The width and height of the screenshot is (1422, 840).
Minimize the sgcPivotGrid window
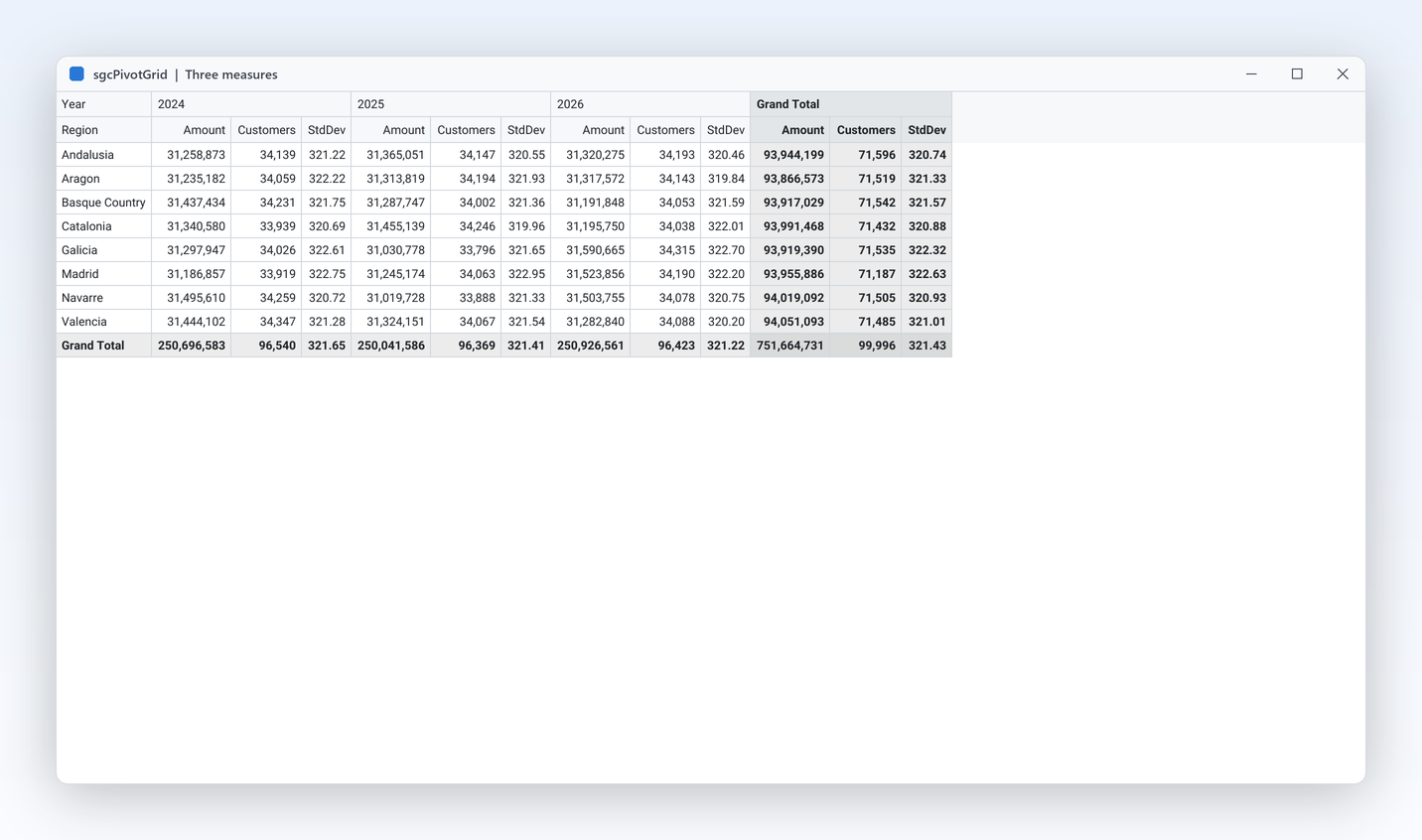tap(1251, 74)
